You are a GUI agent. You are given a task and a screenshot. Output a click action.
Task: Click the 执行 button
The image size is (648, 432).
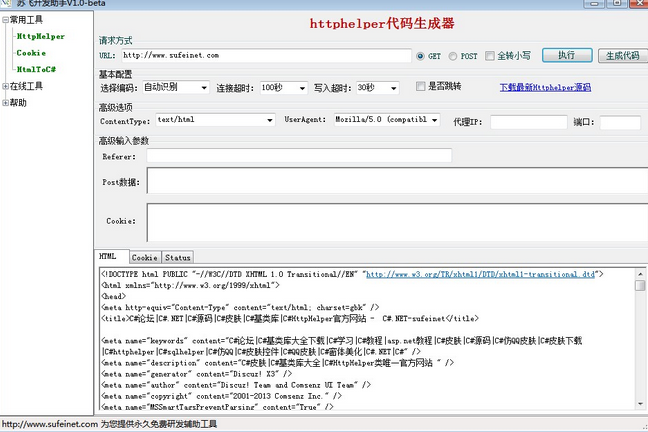pyautogui.click(x=567, y=55)
